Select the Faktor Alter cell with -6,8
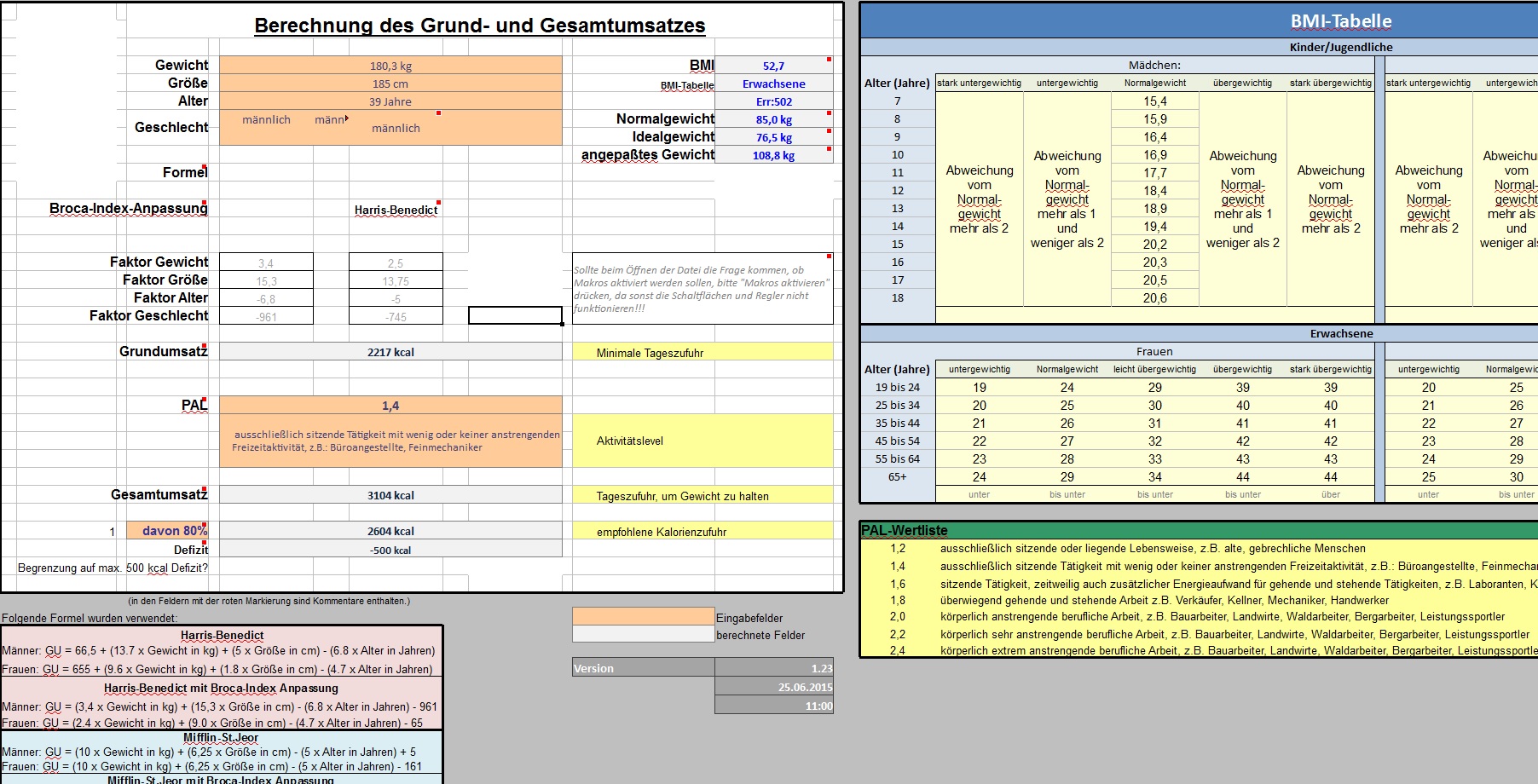The width and height of the screenshot is (1538, 784). (266, 298)
